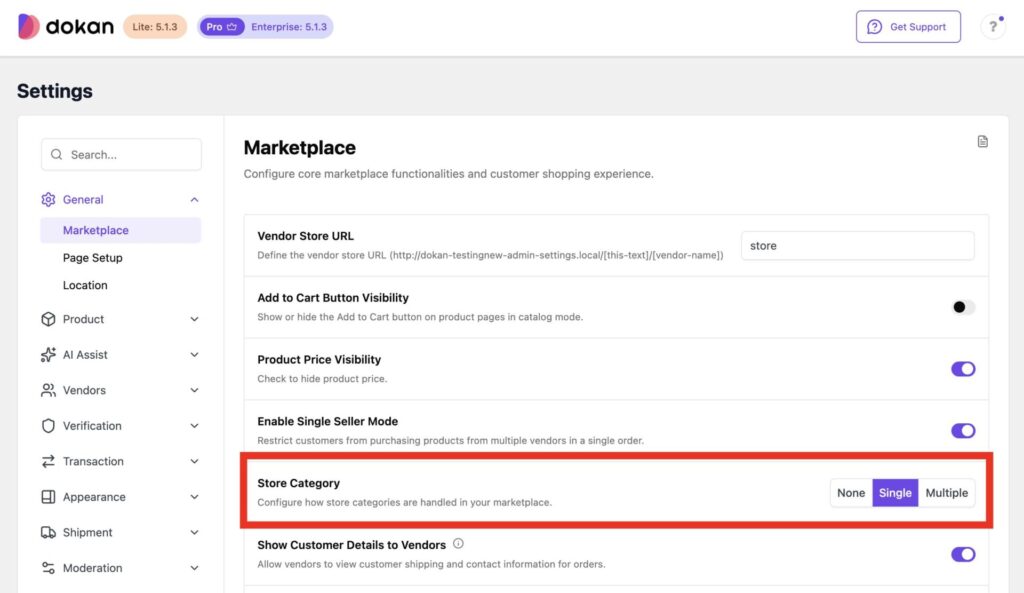Click the Vendors people icon
The image size is (1024, 593).
(48, 390)
